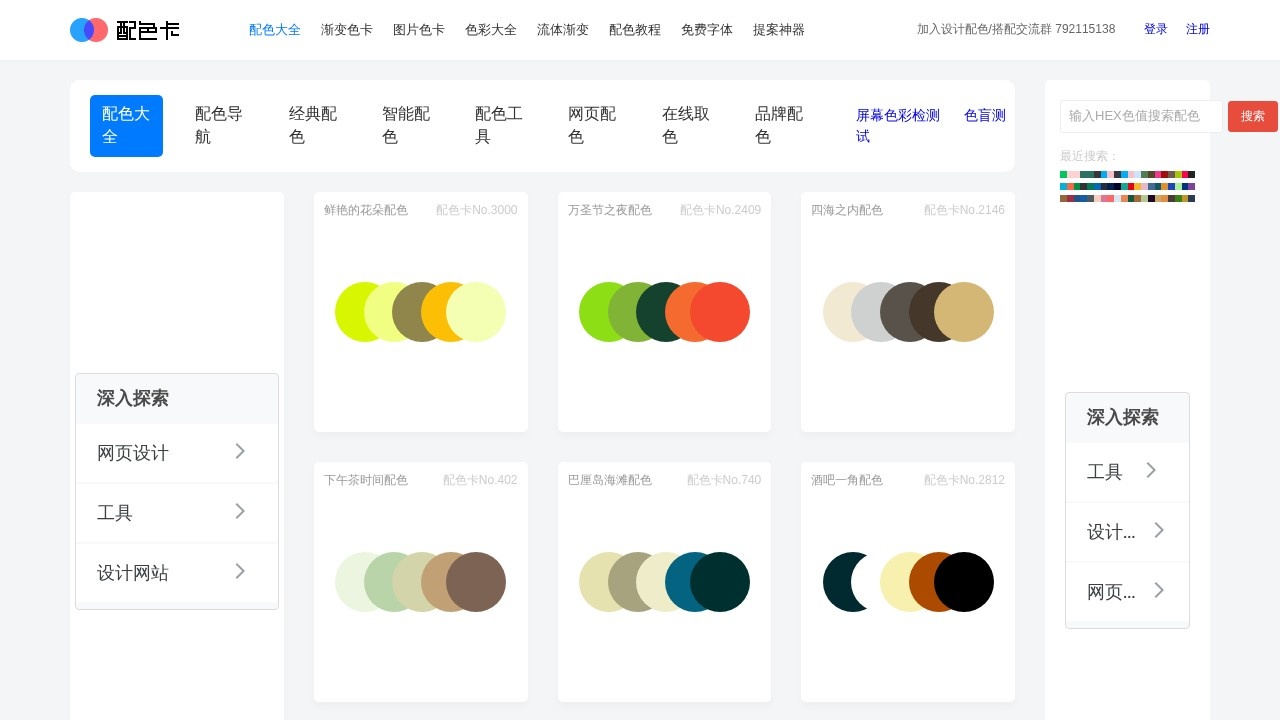Screen dimensions: 1280x720
Task: Expand the 网页设计 chevron in left panel
Action: [240, 452]
